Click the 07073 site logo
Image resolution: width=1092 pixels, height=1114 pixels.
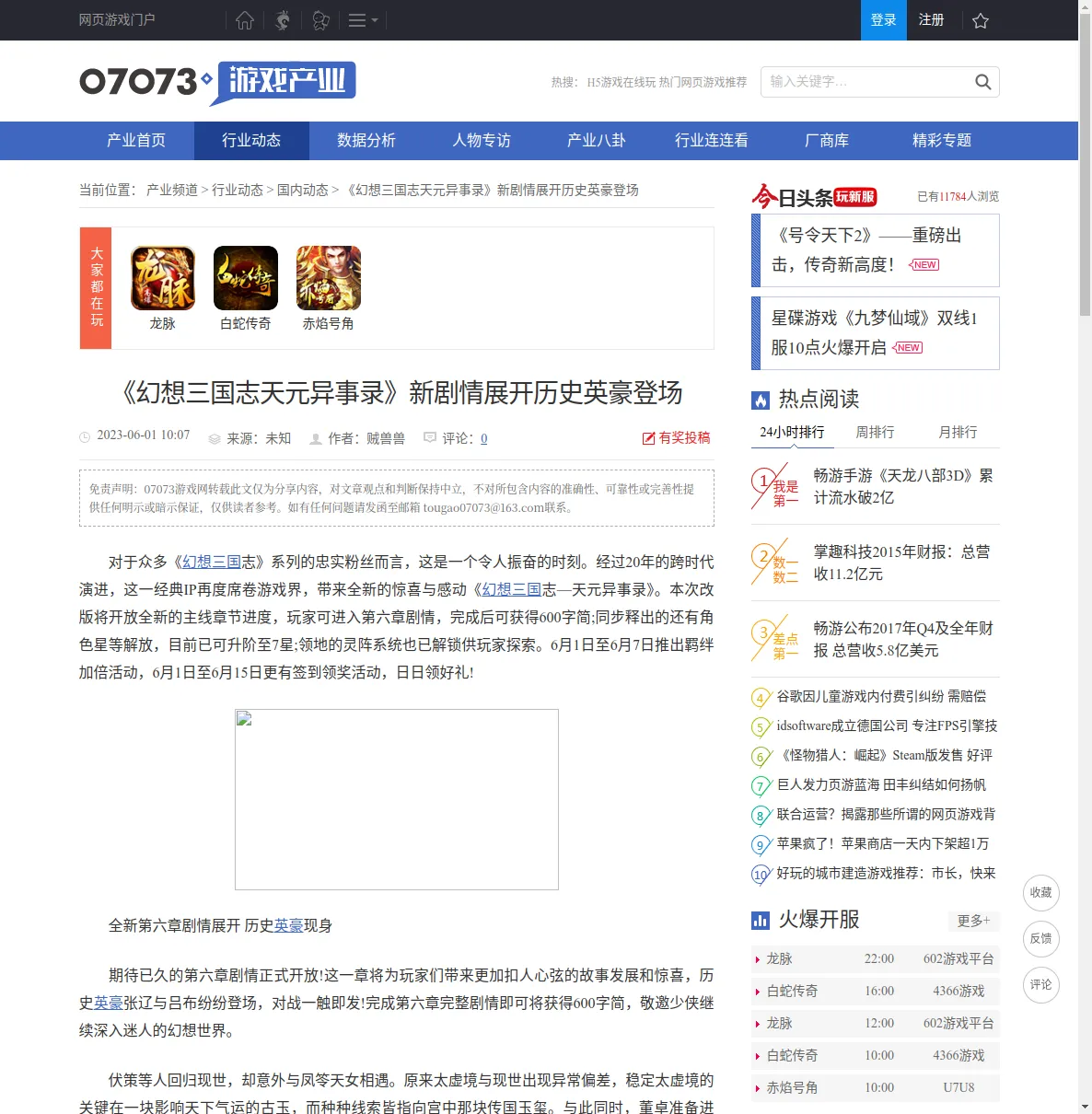218,83
